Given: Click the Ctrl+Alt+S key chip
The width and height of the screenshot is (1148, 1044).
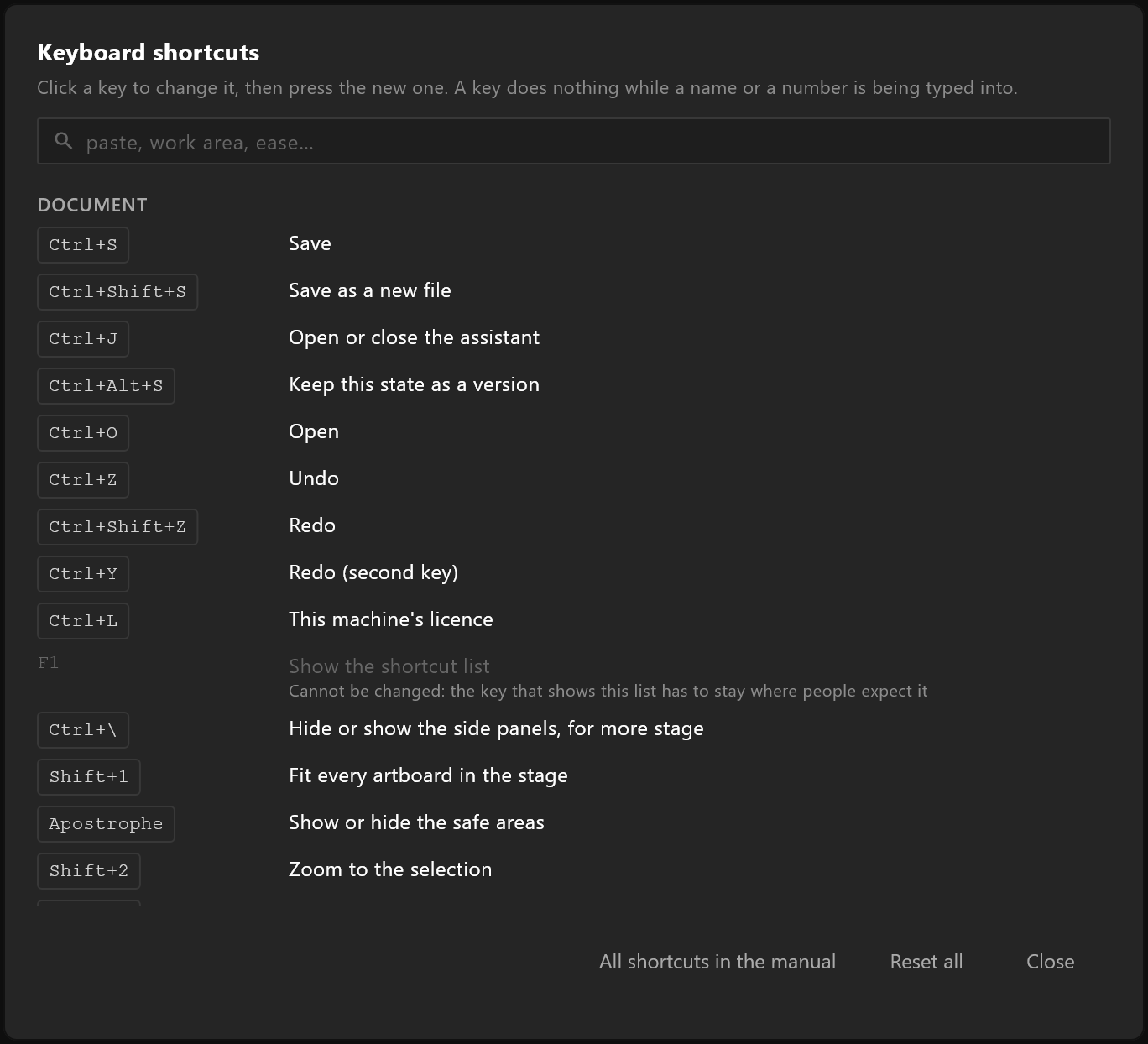Looking at the screenshot, I should [106, 386].
